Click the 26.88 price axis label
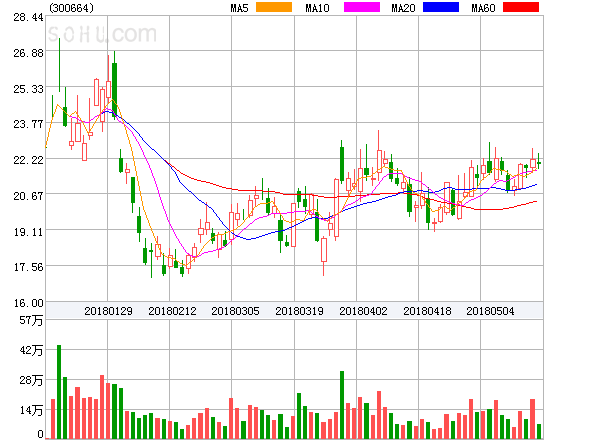 pos(28,53)
